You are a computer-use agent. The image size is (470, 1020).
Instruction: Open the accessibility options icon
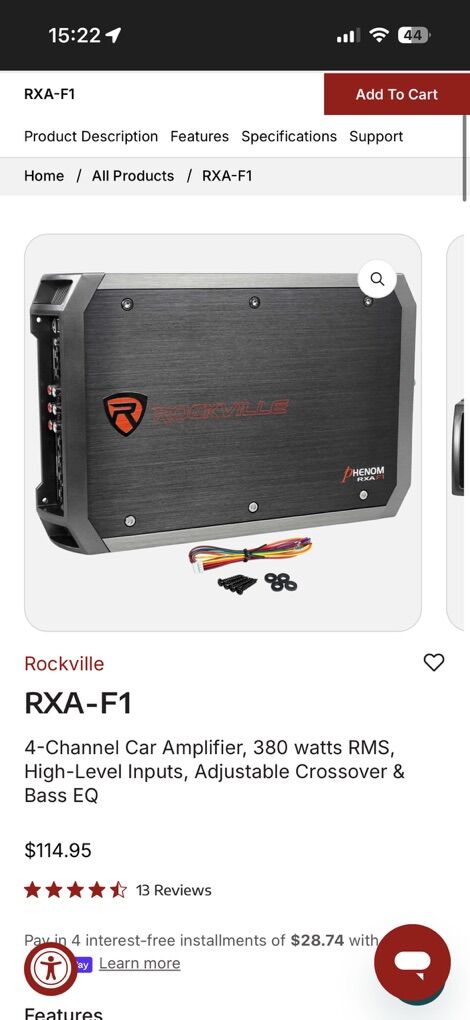click(51, 969)
